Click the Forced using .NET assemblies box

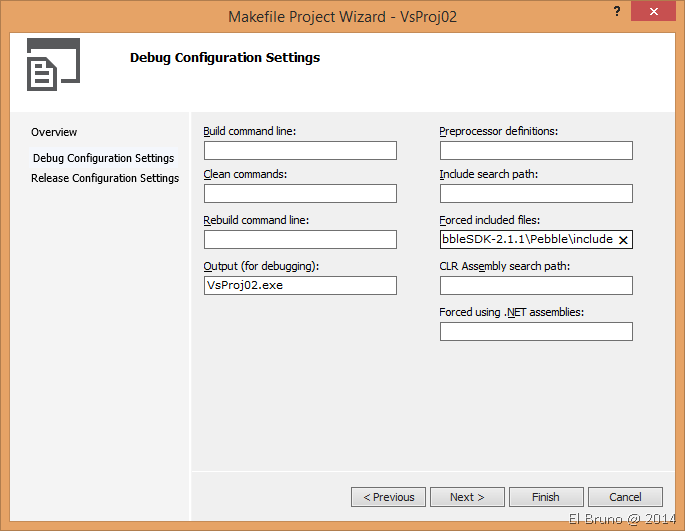536,332
